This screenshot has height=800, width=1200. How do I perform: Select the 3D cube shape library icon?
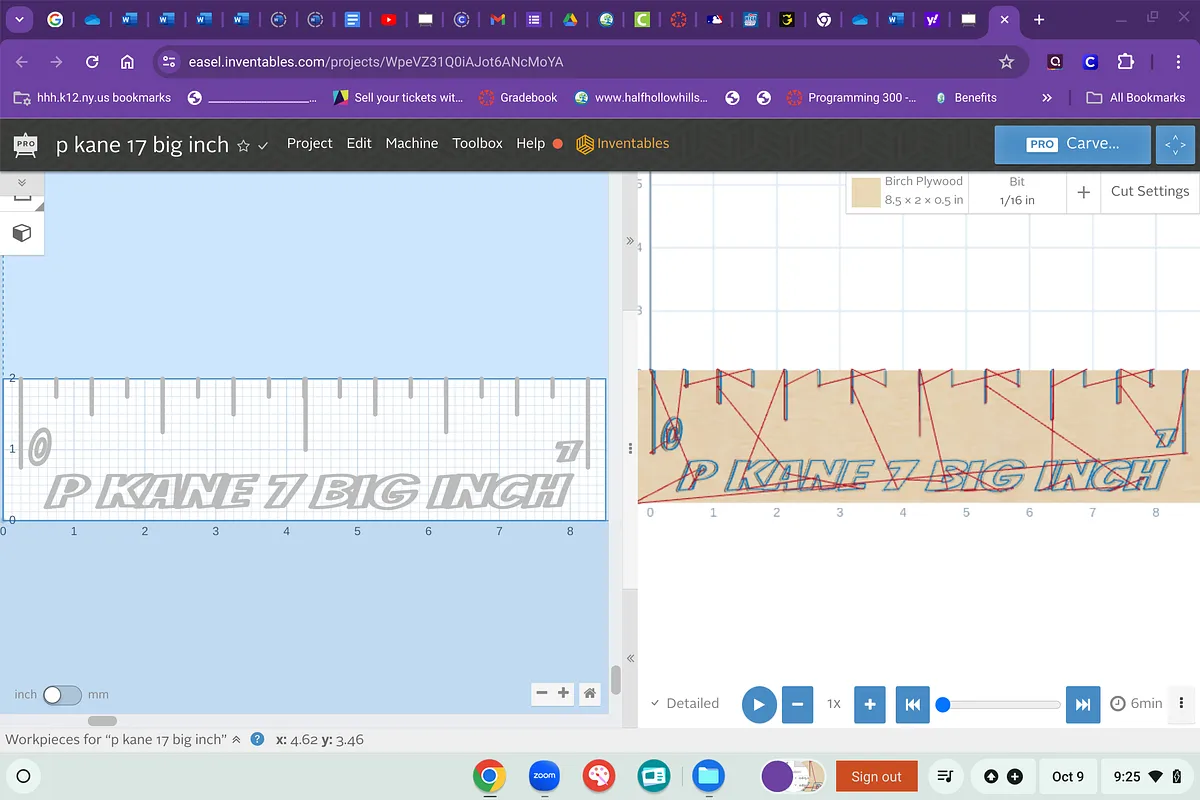[22, 233]
